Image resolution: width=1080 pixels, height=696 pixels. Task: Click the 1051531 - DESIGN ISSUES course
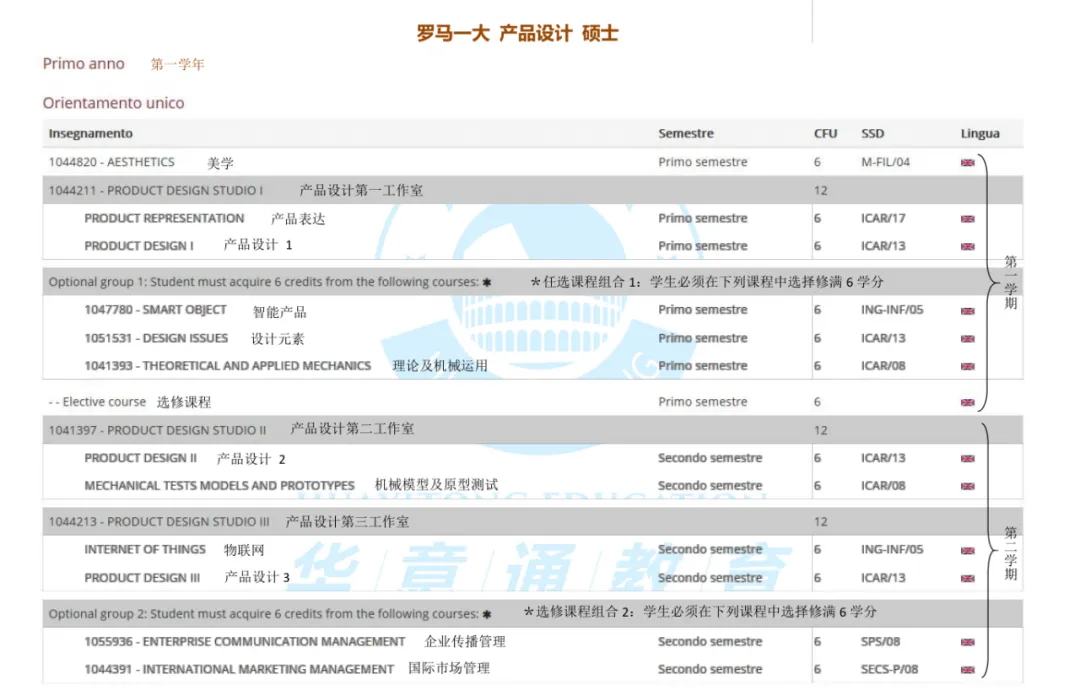pyautogui.click(x=156, y=338)
